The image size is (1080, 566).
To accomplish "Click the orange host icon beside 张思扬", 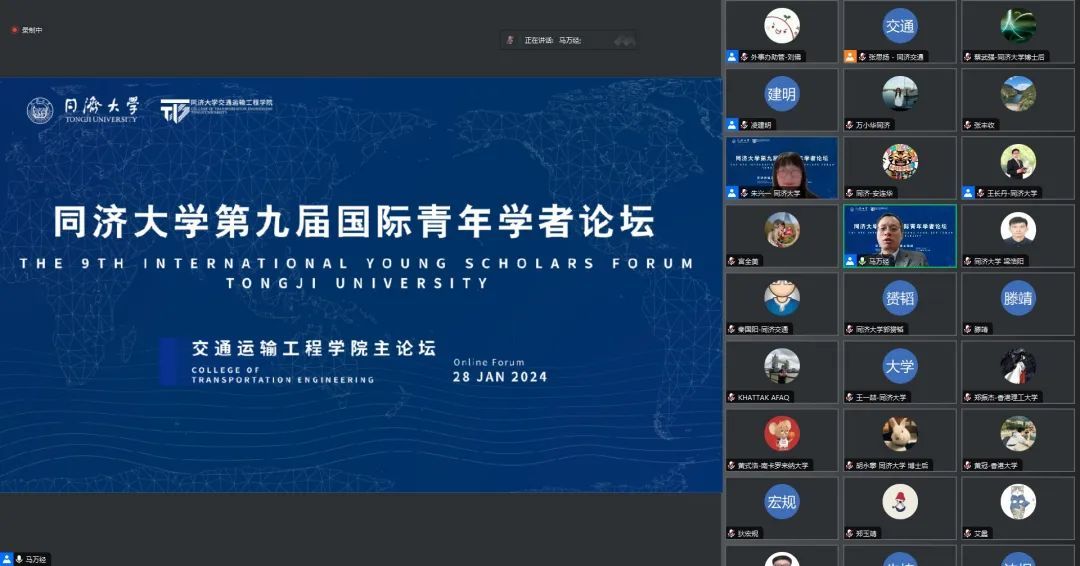I will click(850, 57).
